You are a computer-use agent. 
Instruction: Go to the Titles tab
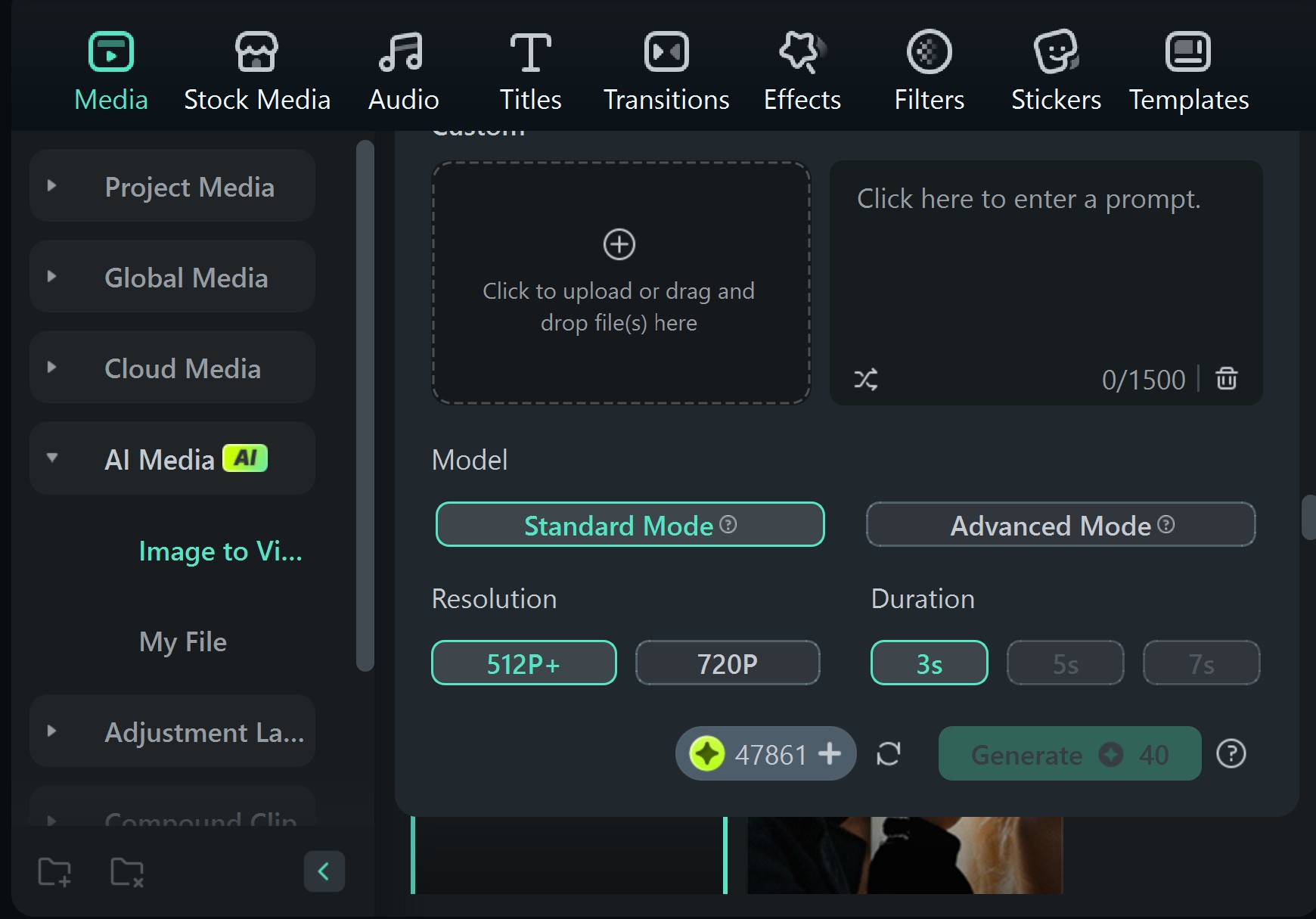[530, 73]
